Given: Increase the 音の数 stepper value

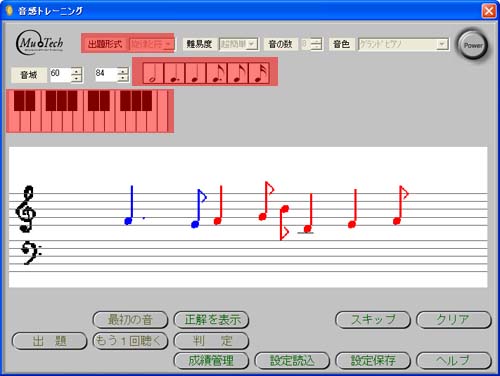Looking at the screenshot, I should 317,41.
